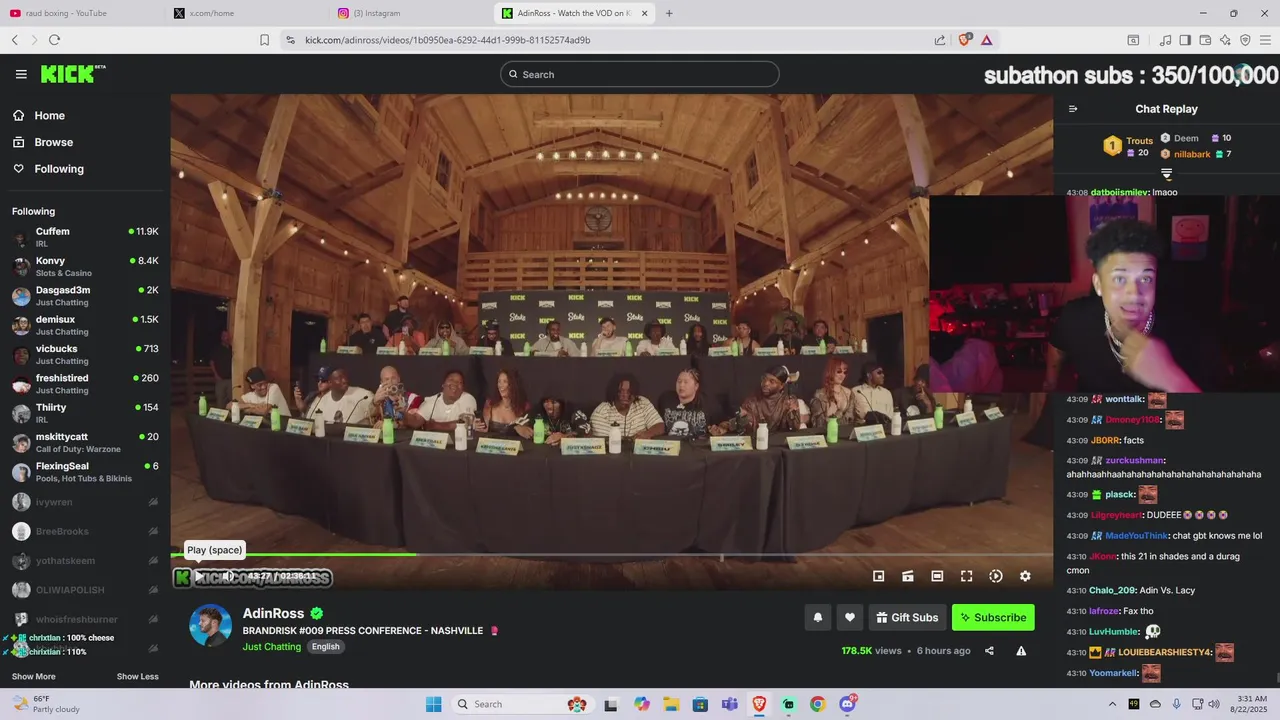The width and height of the screenshot is (1280, 720).
Task: Toggle theater mode
Action: pyautogui.click(x=937, y=576)
